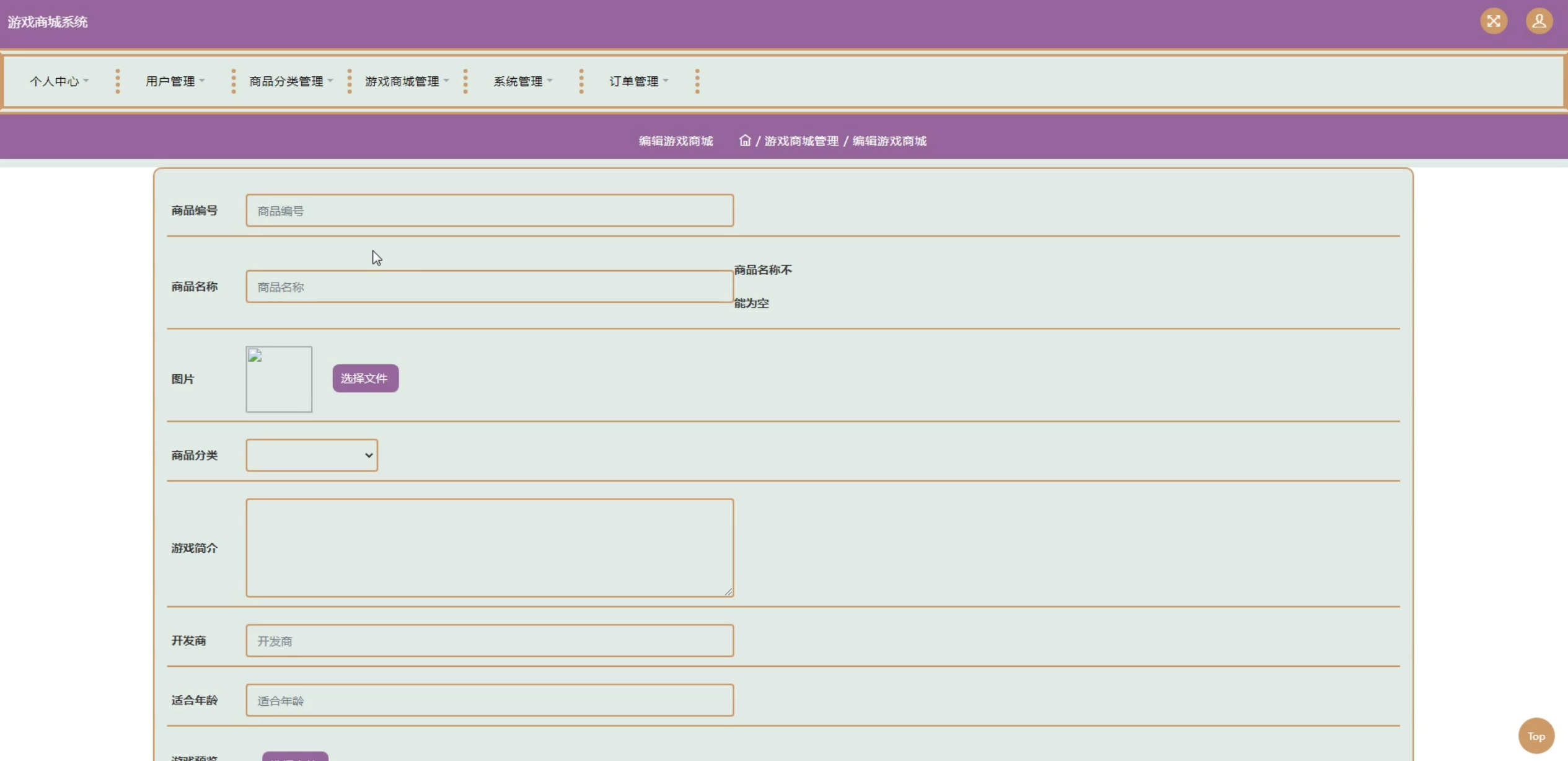Image resolution: width=1568 pixels, height=761 pixels.
Task: Open the 系统管理 menu
Action: 522,81
